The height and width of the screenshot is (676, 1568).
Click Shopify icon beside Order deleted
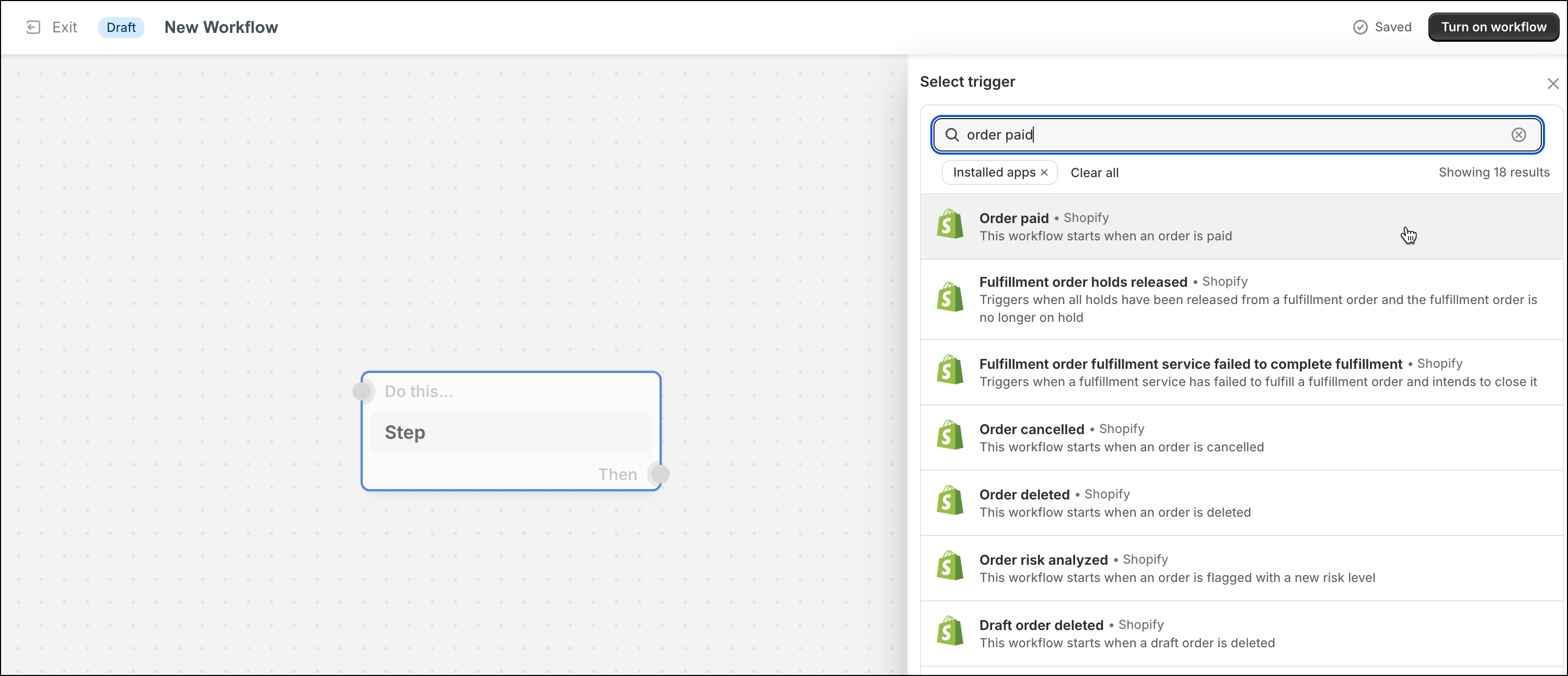(950, 500)
